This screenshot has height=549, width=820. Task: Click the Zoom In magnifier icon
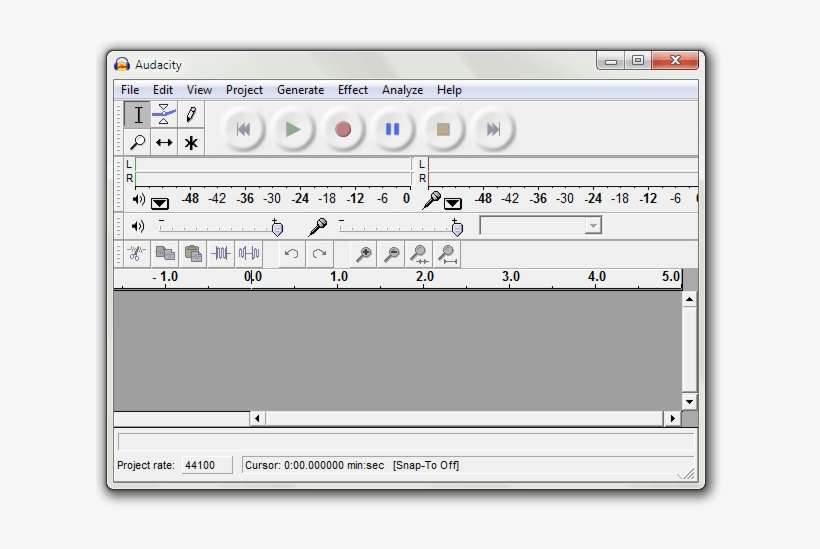pyautogui.click(x=363, y=254)
